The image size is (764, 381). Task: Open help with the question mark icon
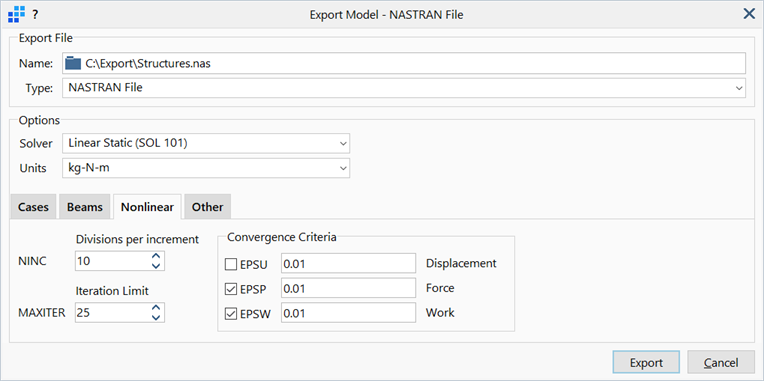pyautogui.click(x=35, y=15)
